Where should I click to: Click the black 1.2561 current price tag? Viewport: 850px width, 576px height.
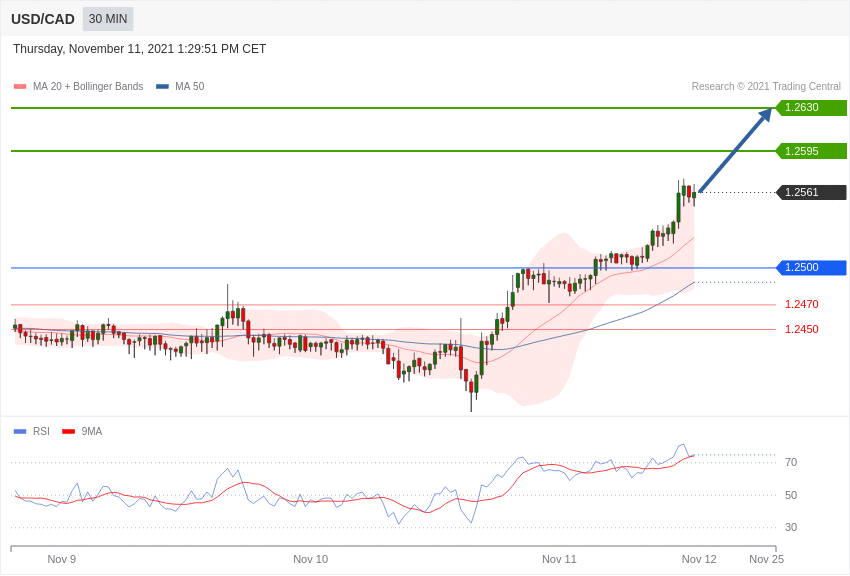pos(811,192)
